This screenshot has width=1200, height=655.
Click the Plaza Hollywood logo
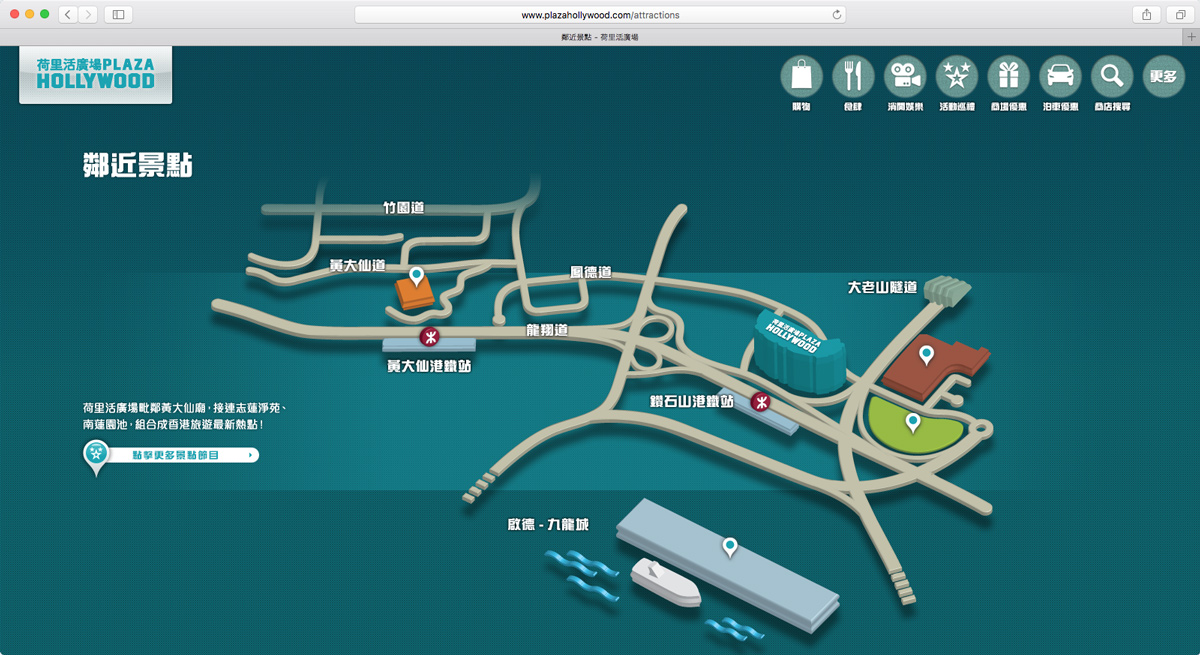pos(95,74)
